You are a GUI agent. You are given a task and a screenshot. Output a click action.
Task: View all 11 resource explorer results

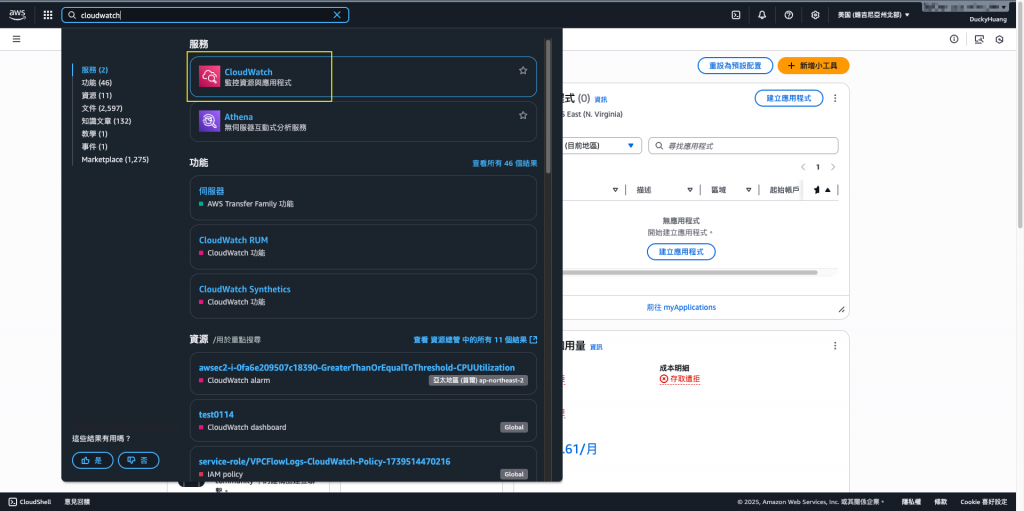coord(475,340)
